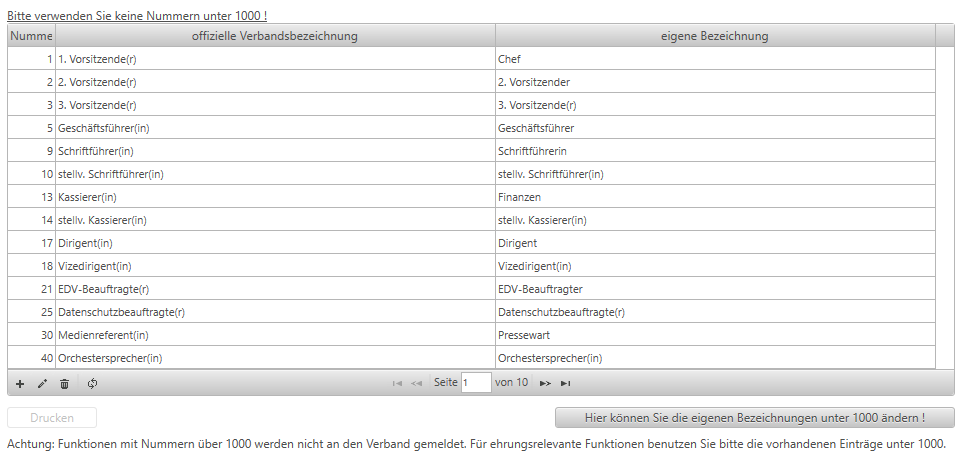Click the page number input field
962x459 pixels.
pos(476,383)
